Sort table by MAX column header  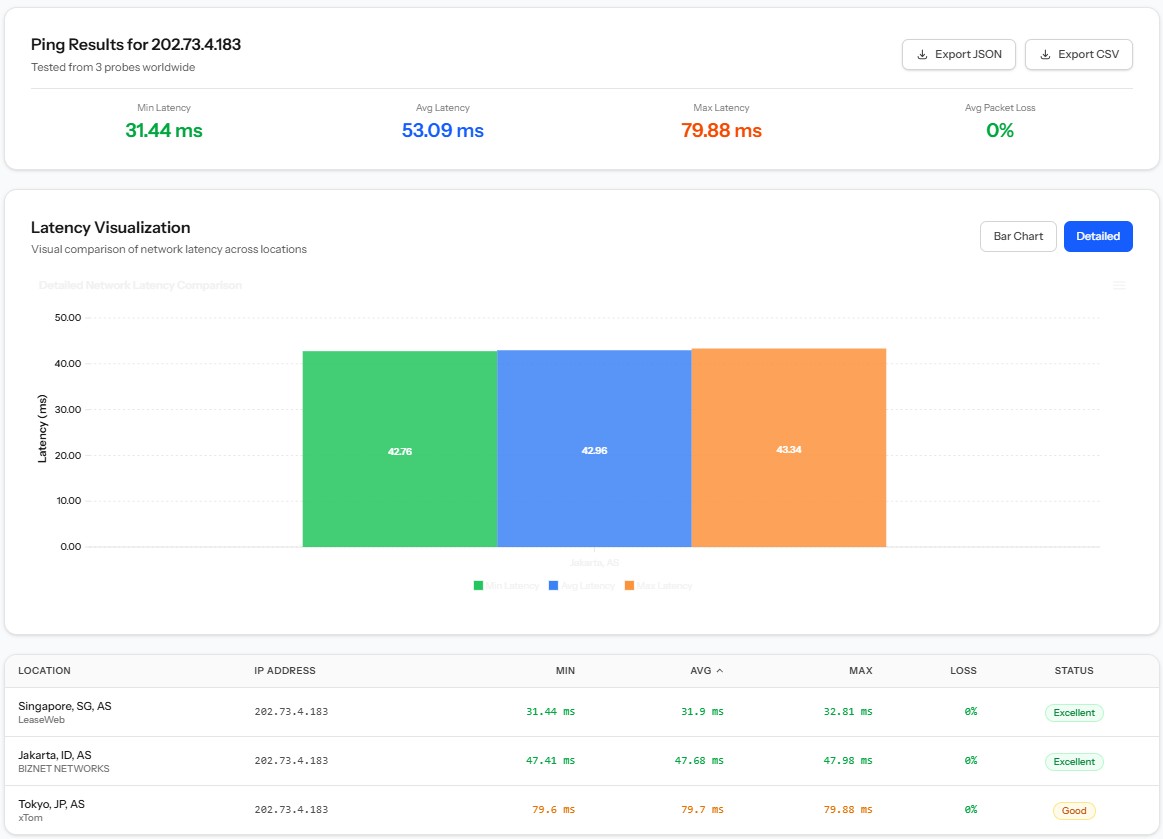pos(860,671)
